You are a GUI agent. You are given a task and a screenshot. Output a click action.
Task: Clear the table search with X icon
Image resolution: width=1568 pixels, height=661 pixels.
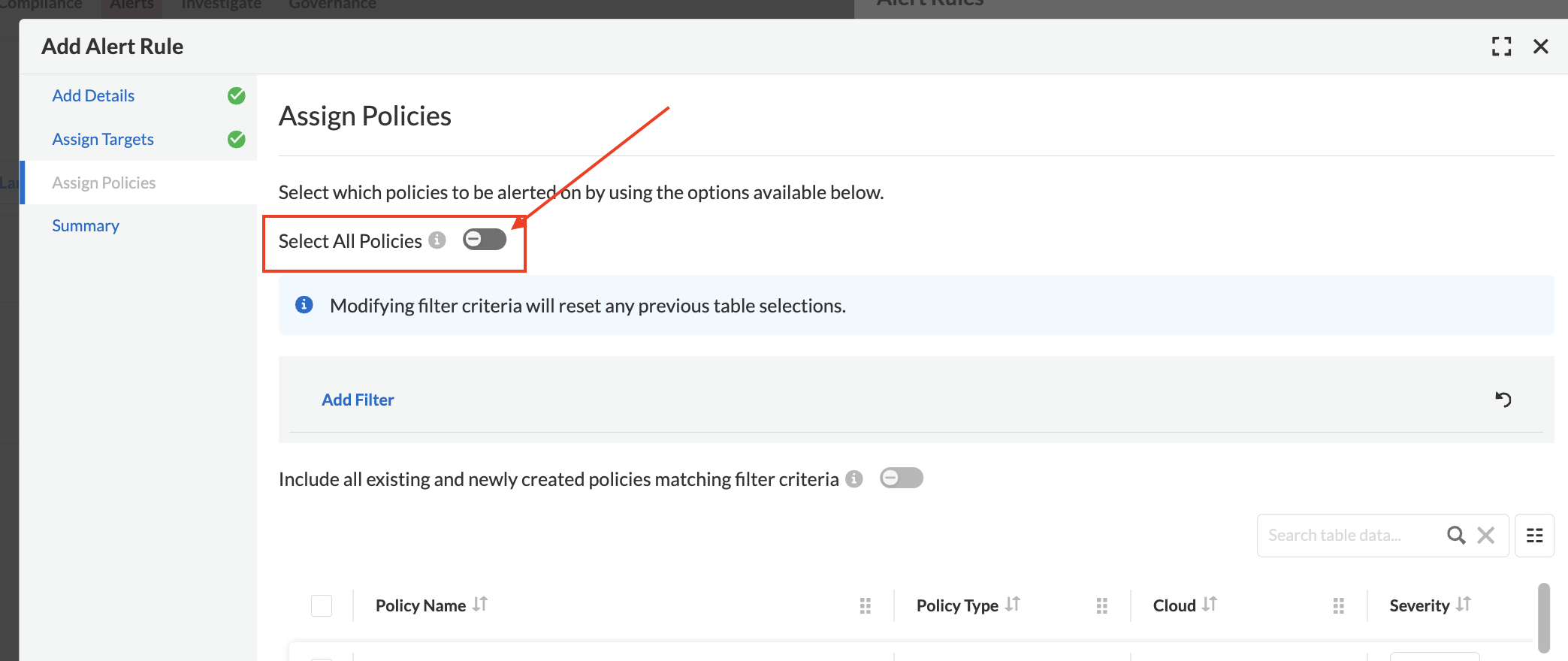[x=1485, y=535]
